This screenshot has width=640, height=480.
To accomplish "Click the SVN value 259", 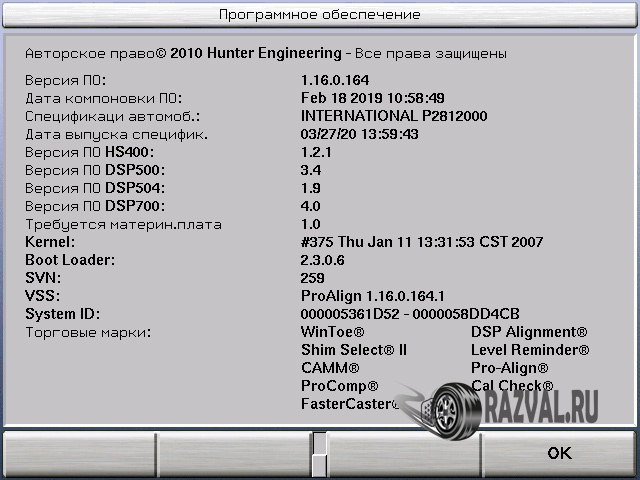I will pos(312,278).
